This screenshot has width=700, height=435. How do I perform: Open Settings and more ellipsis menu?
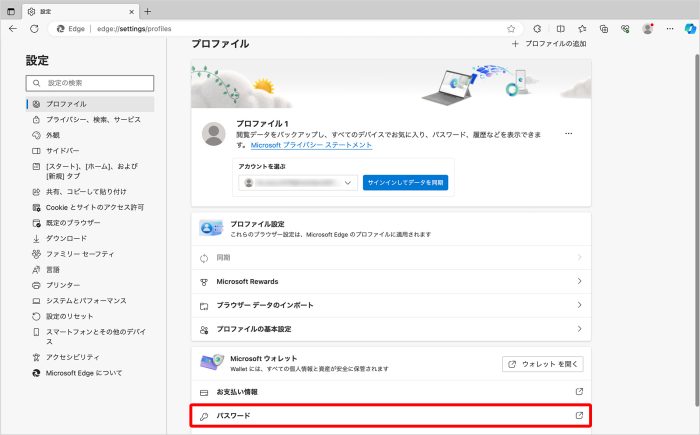[671, 29]
